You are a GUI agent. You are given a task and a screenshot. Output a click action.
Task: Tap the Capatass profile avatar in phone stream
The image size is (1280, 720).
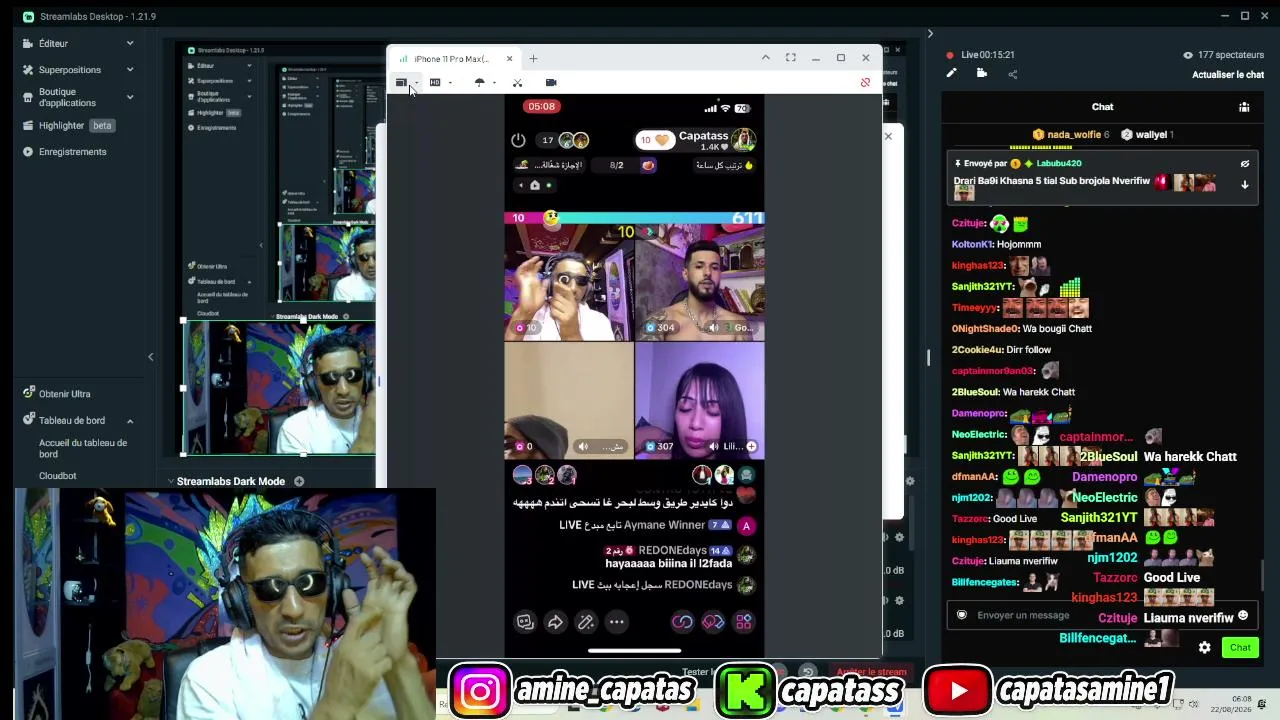click(x=743, y=140)
